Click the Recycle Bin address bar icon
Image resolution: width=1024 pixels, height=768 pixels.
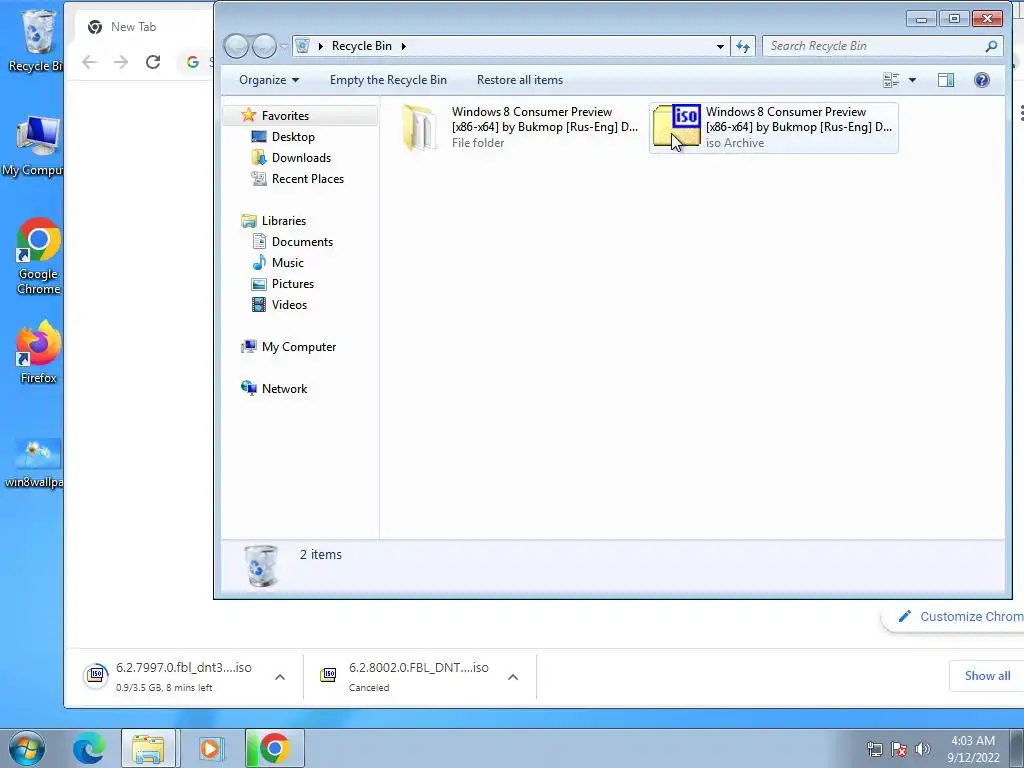click(x=302, y=46)
